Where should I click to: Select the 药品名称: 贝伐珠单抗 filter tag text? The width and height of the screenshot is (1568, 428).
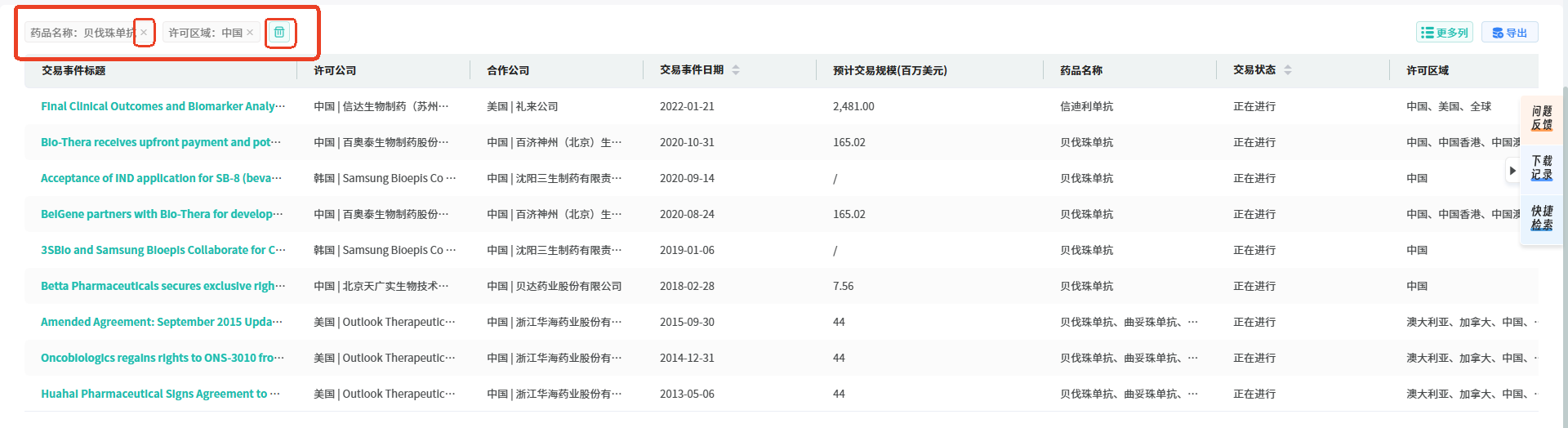tap(82, 33)
